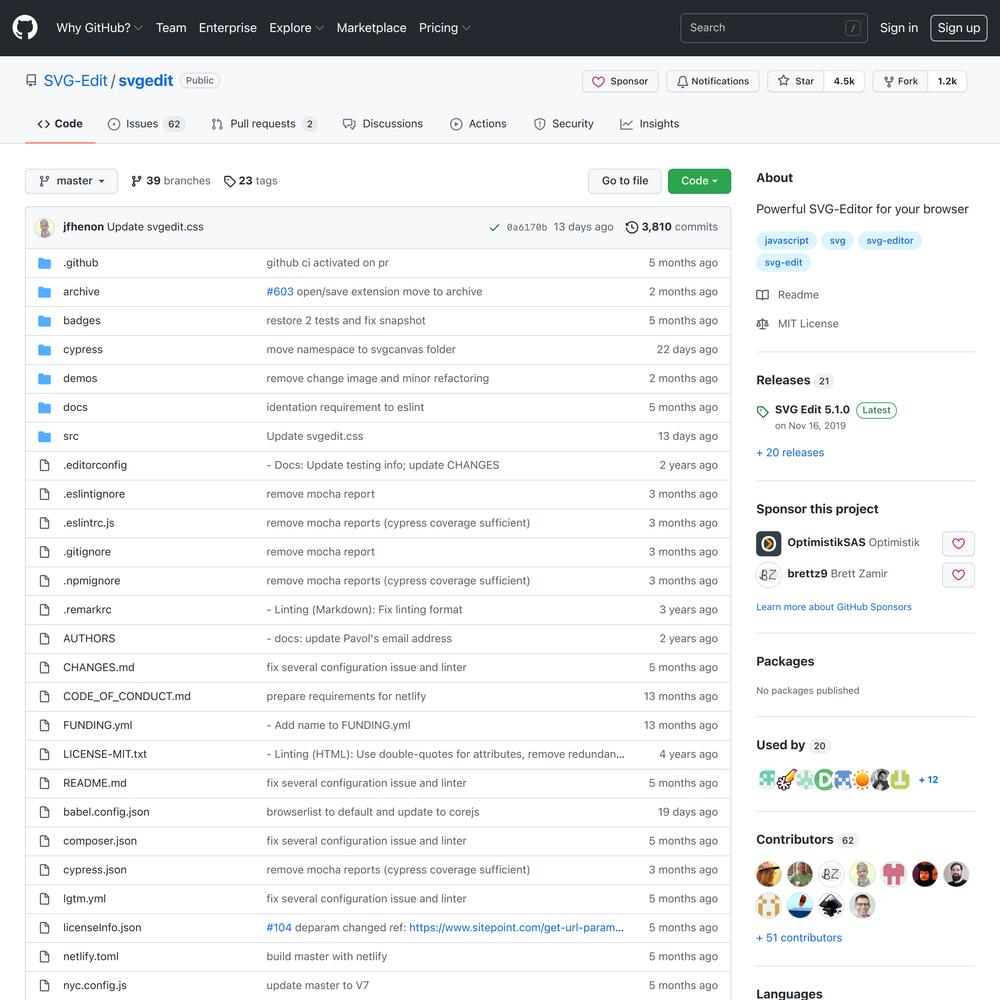
Task: Click the commits history clock icon
Action: [x=631, y=227]
